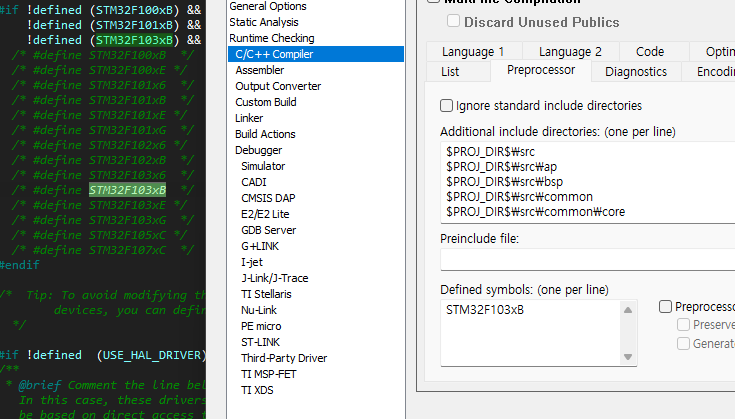Click scroll up arrow in Defined symbols

[x=628, y=310]
